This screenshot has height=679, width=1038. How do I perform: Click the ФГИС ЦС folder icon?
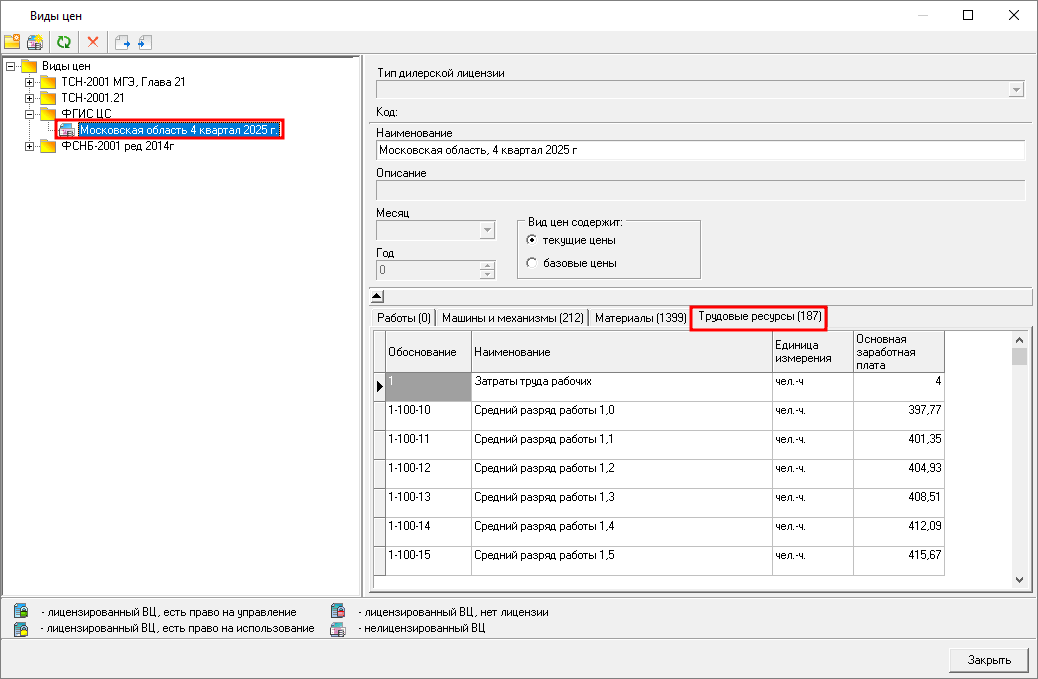[48, 114]
